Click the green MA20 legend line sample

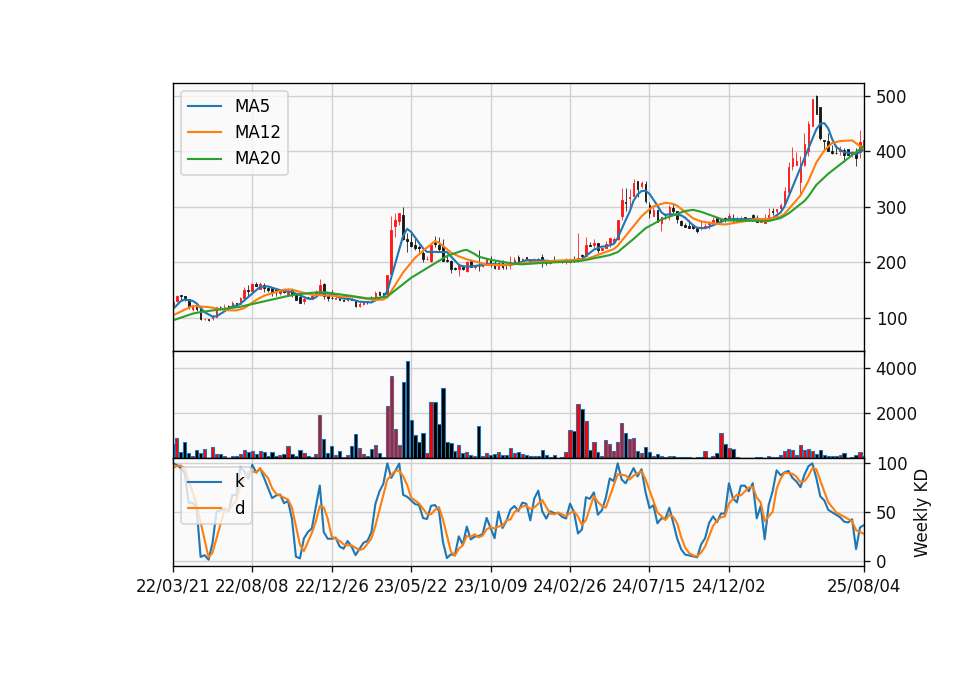[x=204, y=158]
